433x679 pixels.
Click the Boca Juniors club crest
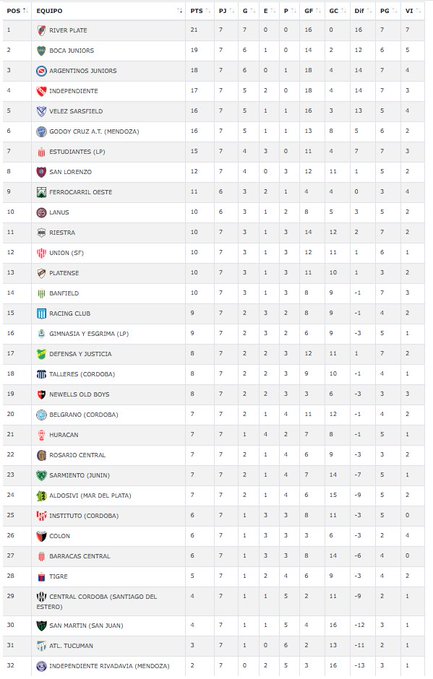tap(41, 51)
